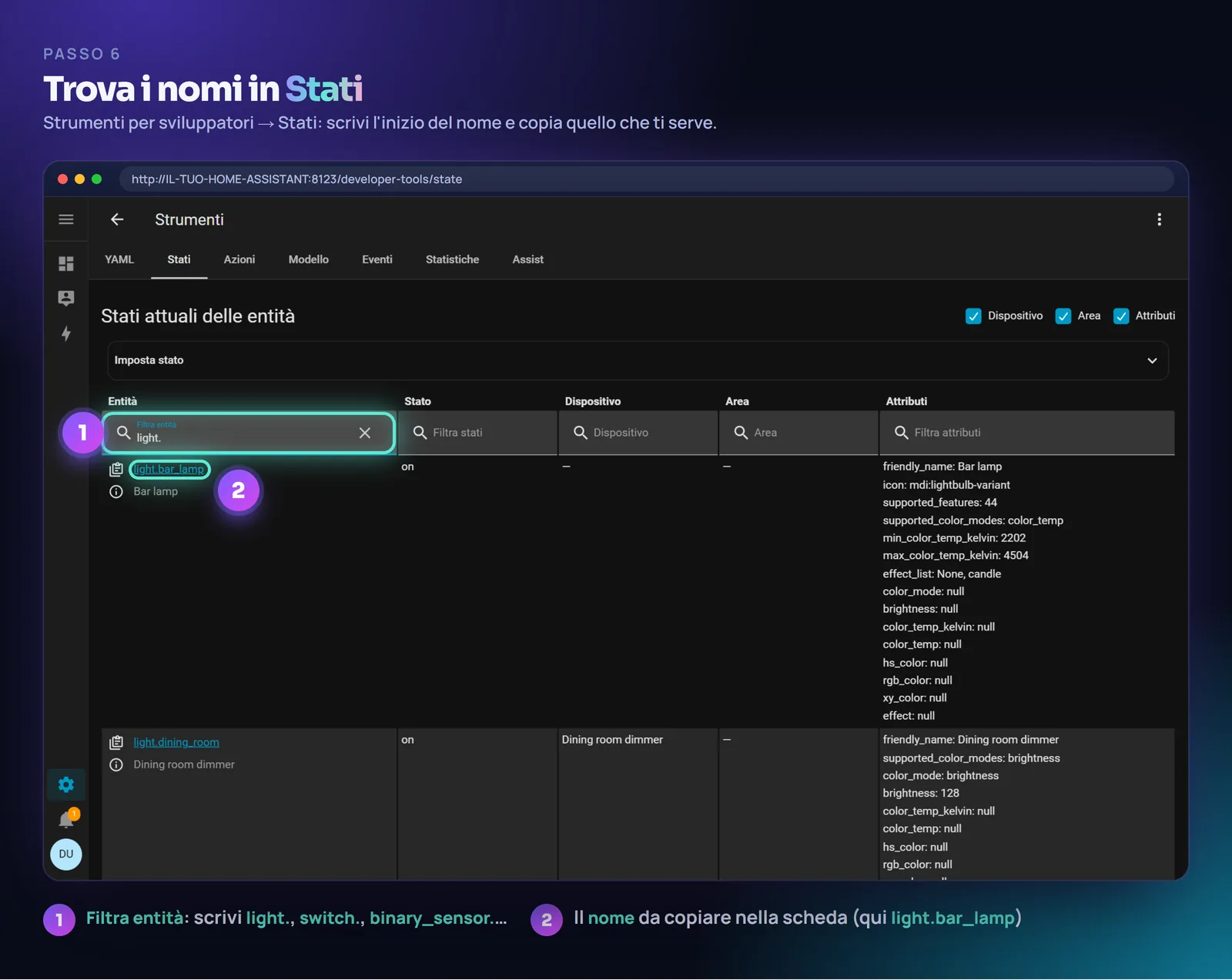Click the Filtra stati filter field
Screen dimensions: 1232x980
(477, 433)
